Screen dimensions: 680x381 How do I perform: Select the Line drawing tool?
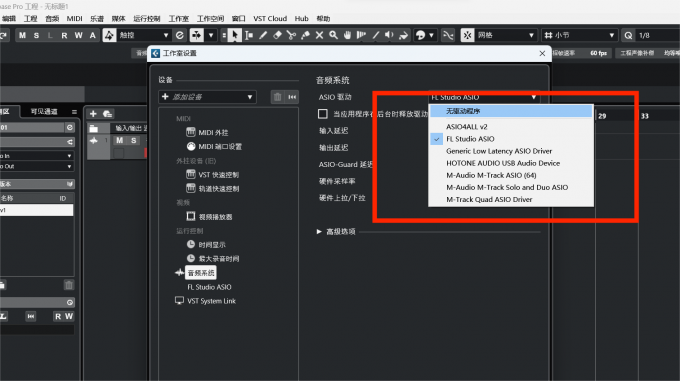click(x=376, y=35)
